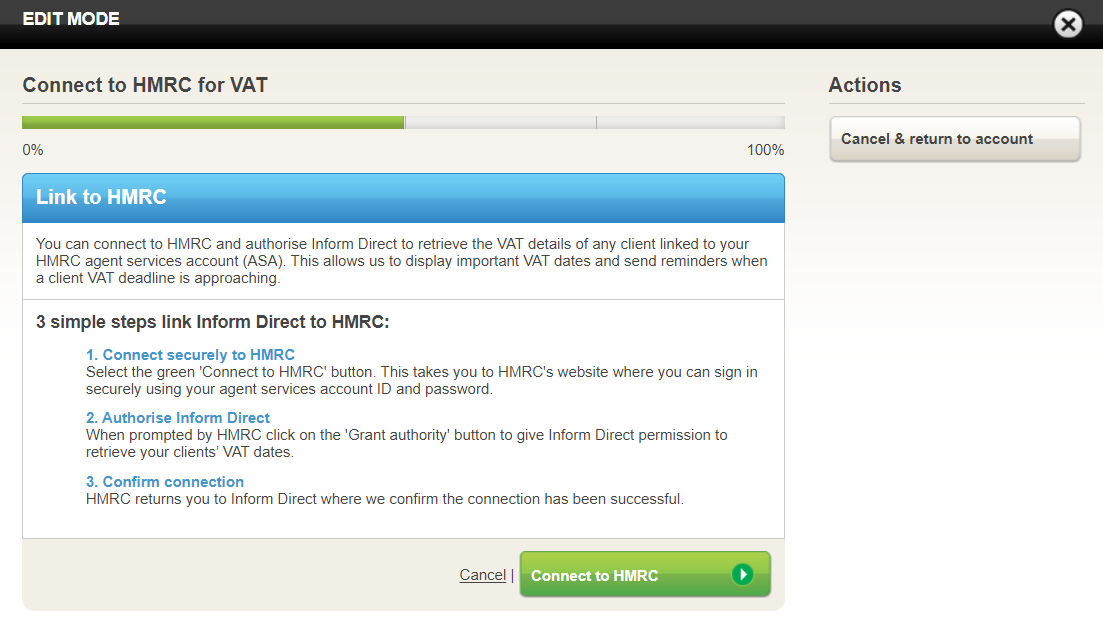
Task: Click the white arrow icon on Connect button
Action: tap(742, 574)
